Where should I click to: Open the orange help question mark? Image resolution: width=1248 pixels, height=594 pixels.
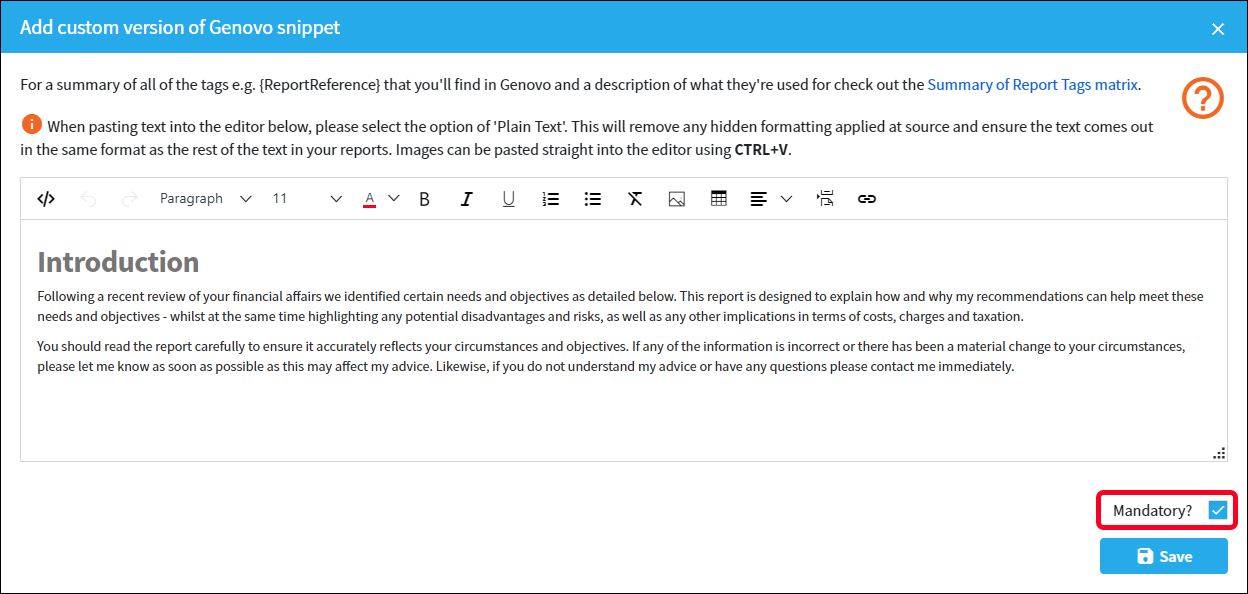point(1203,98)
